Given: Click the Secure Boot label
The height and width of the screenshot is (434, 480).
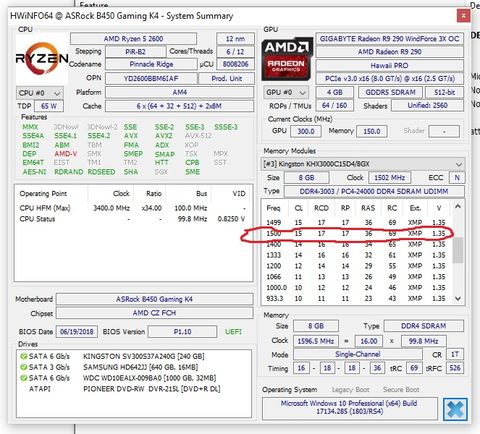Looking at the screenshot, I should click(401, 390).
